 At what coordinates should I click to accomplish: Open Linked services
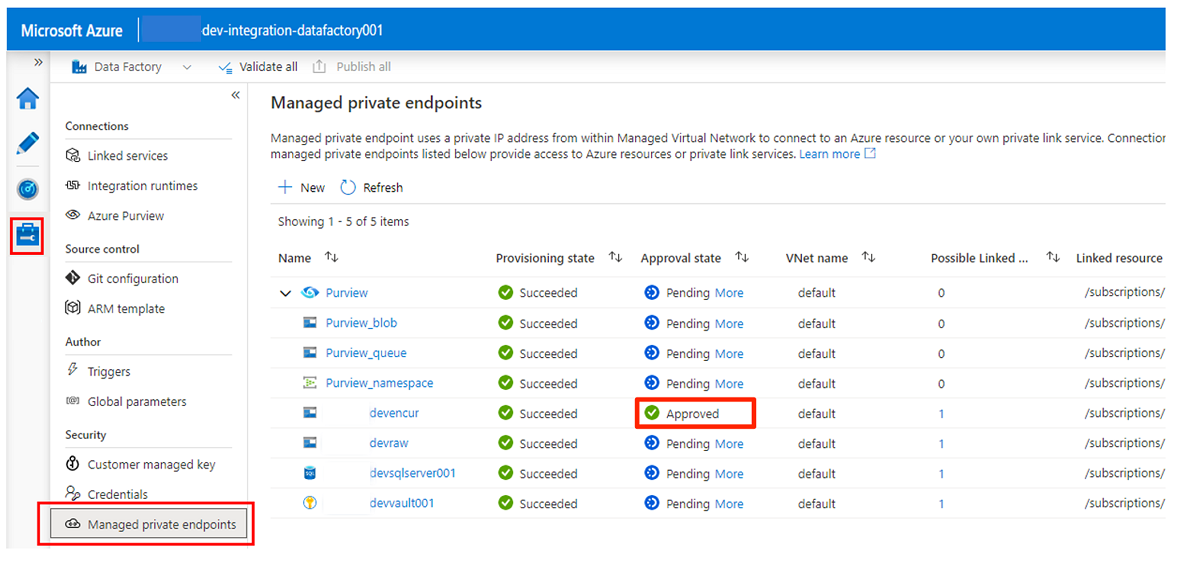[127, 156]
